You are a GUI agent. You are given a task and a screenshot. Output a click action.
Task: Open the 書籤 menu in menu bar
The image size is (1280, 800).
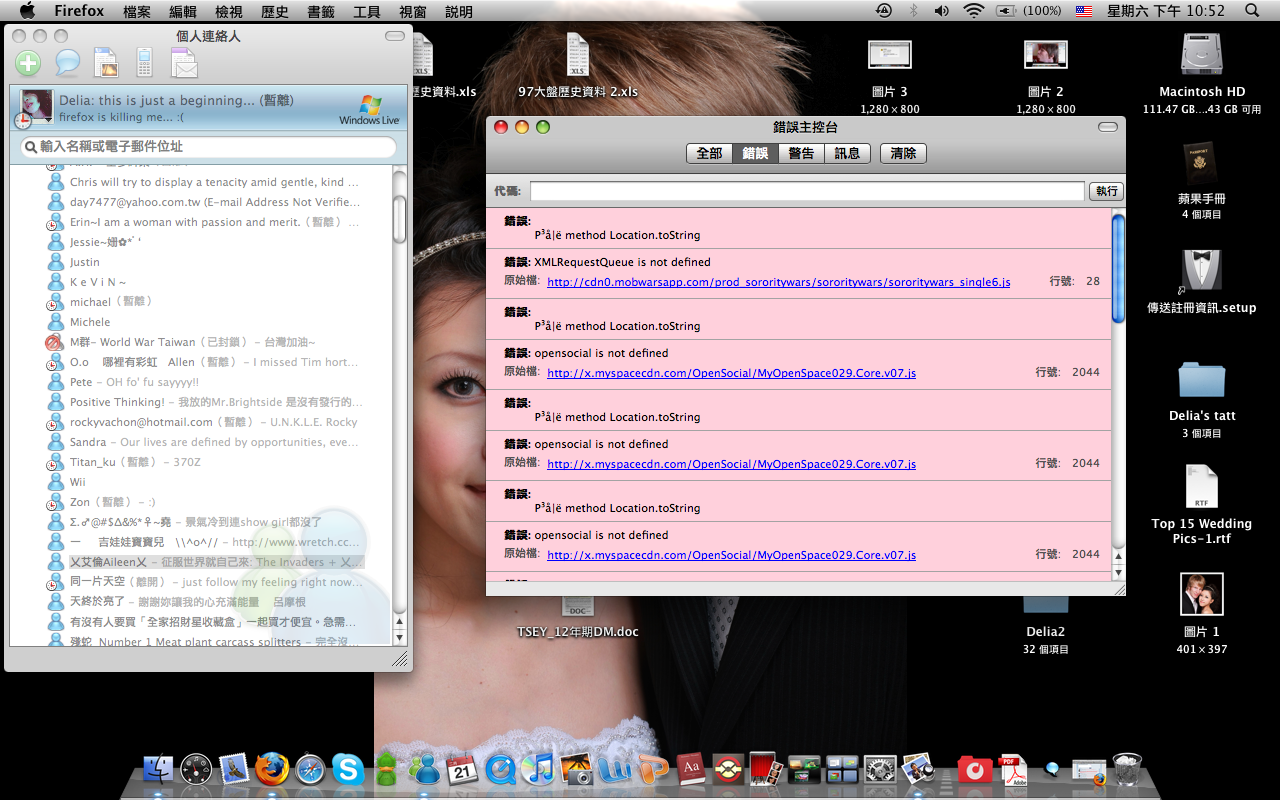[321, 12]
